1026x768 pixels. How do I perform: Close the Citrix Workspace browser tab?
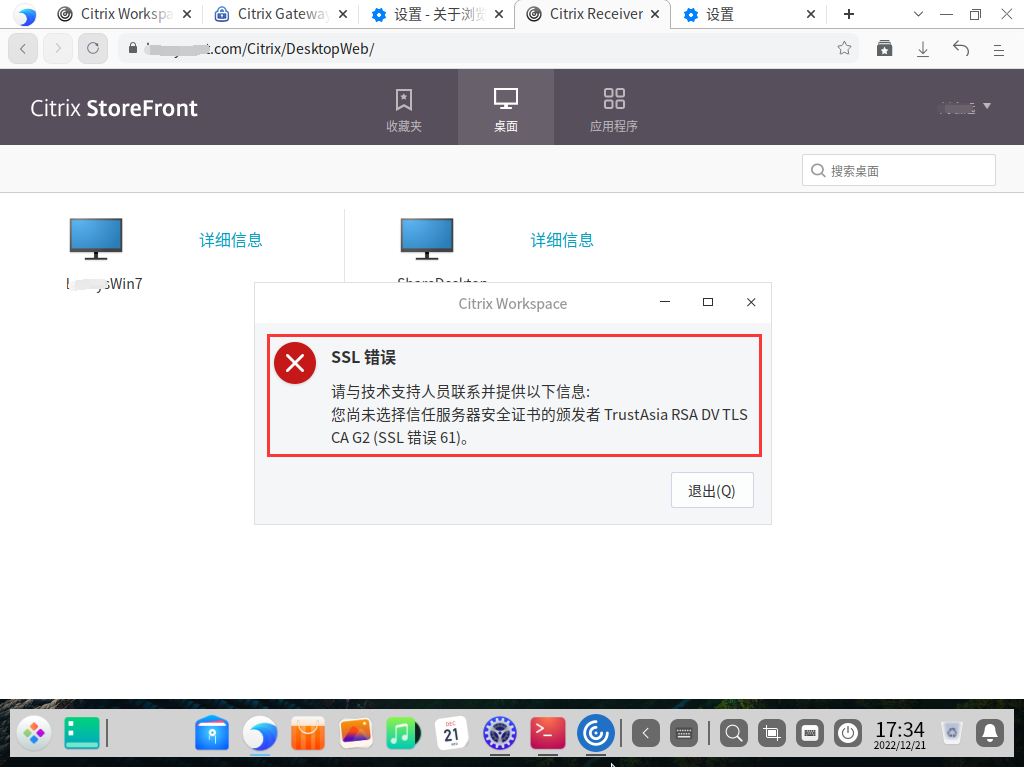point(187,14)
